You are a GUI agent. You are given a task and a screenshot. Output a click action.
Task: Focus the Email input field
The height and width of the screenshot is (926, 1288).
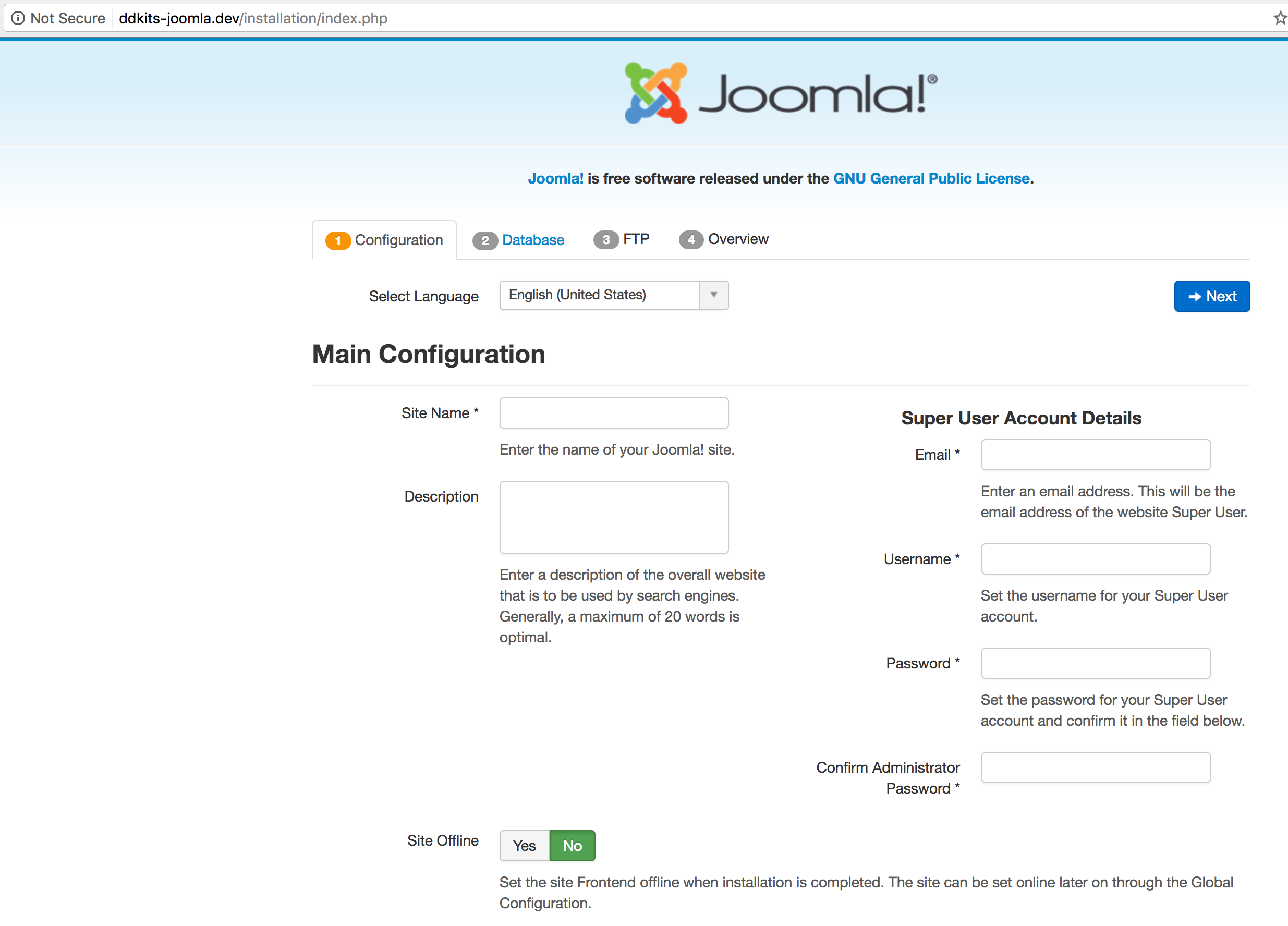(1096, 455)
